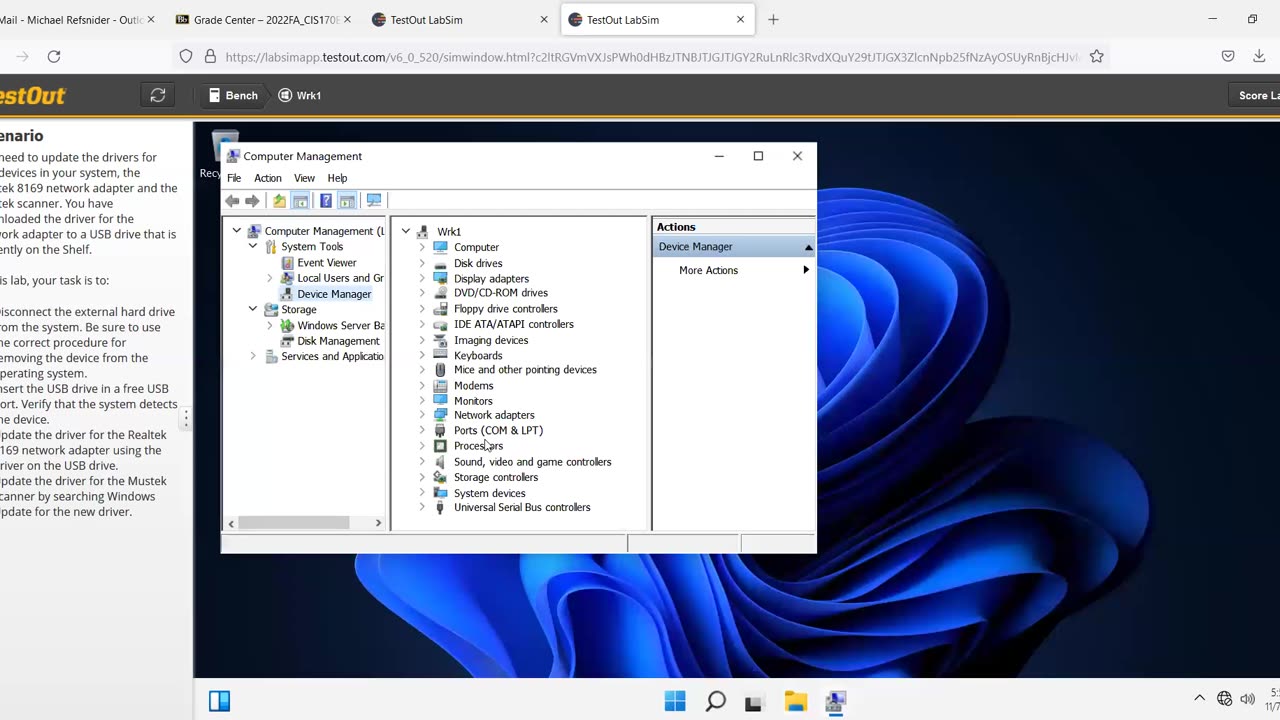The width and height of the screenshot is (1280, 720).
Task: Click the blue Help question mark icon
Action: tap(325, 201)
